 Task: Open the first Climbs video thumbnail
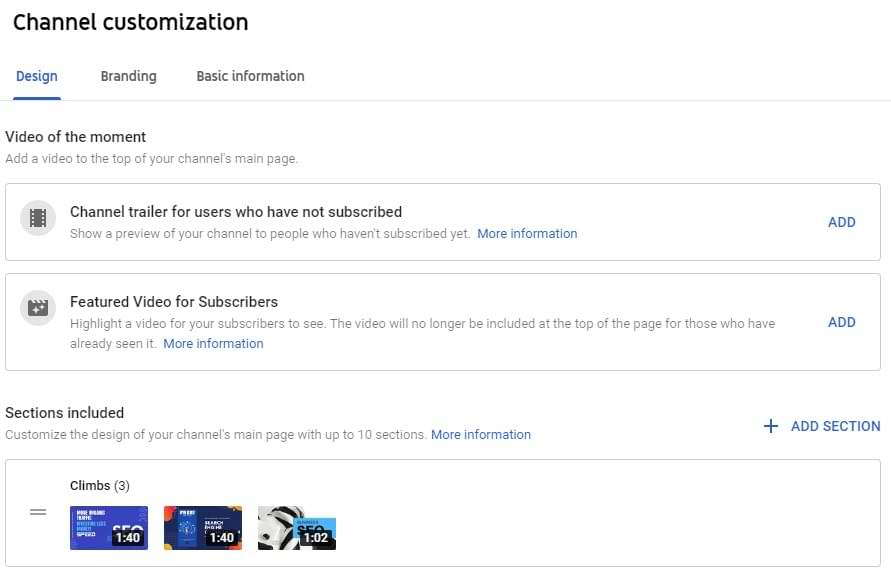[109, 528]
